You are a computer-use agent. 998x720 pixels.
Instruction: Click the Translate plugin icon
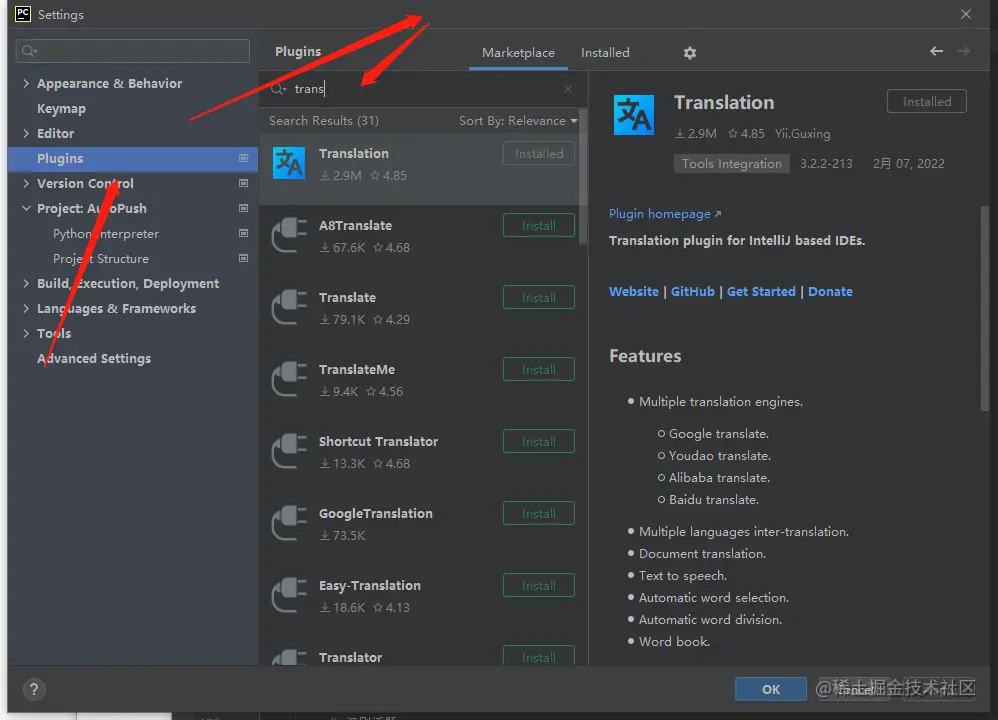point(289,307)
